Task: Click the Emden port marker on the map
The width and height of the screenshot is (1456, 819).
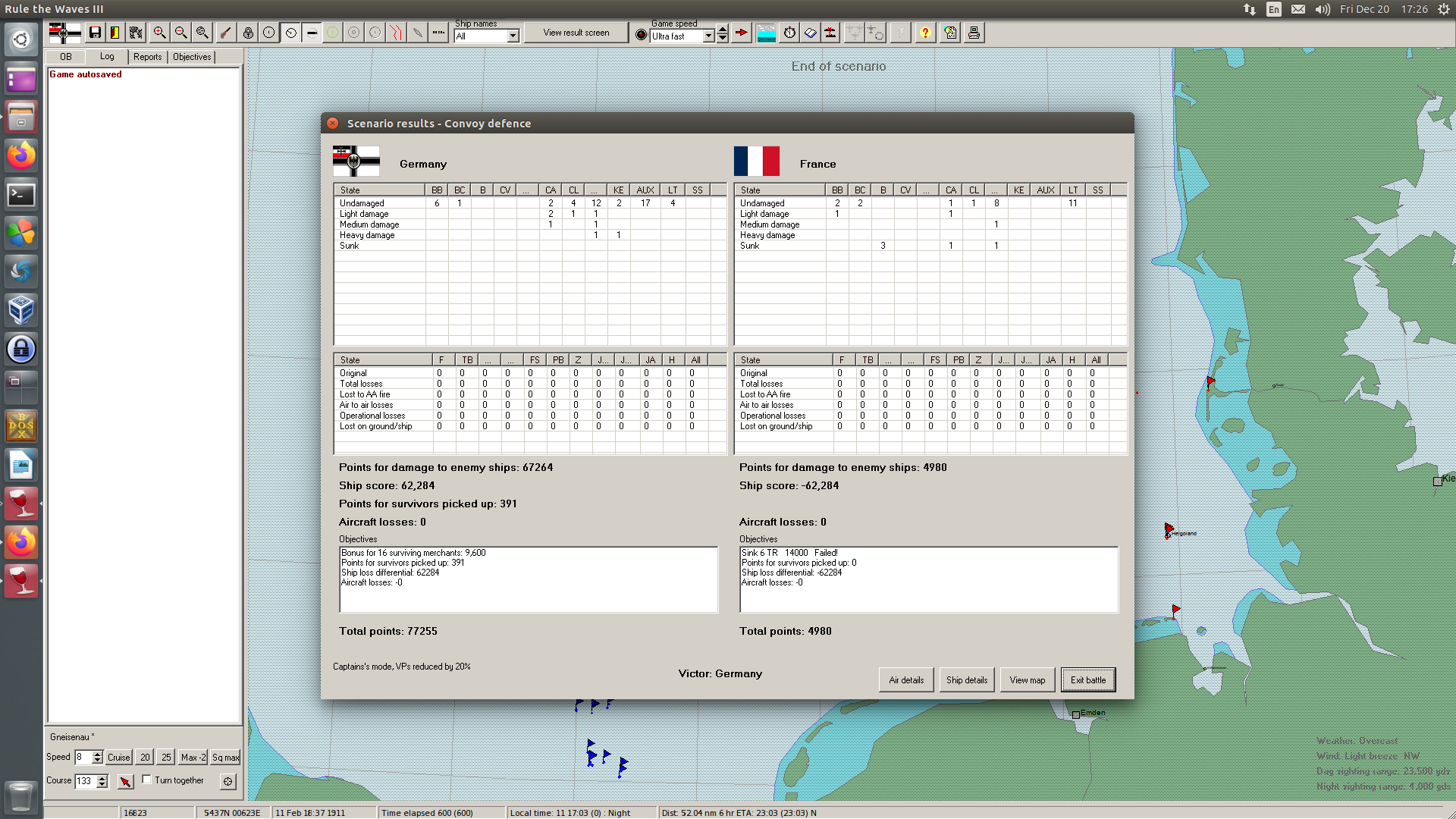Action: (x=1076, y=714)
